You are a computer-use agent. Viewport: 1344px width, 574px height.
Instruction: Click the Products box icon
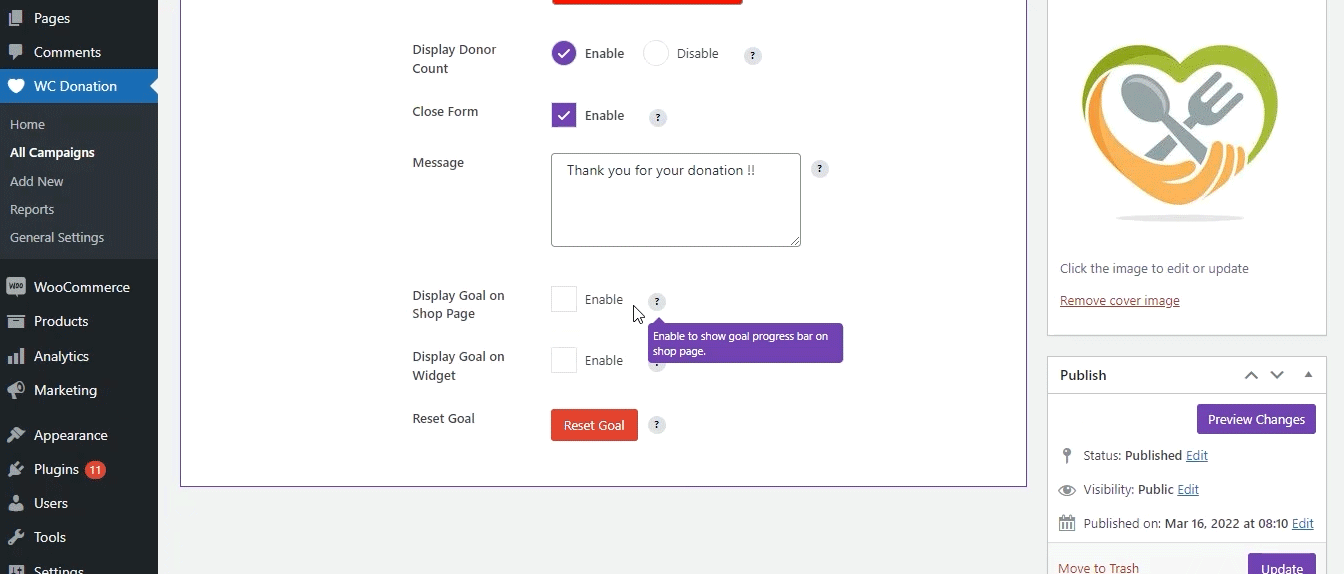coord(16,321)
